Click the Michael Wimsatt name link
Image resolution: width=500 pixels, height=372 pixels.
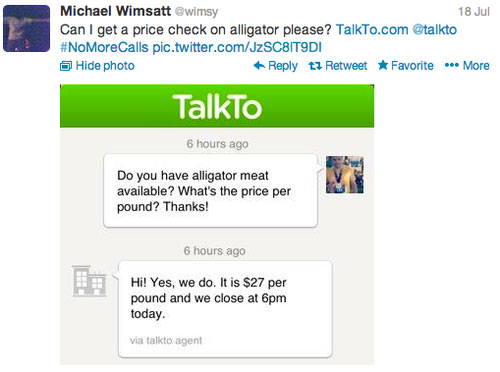click(115, 11)
